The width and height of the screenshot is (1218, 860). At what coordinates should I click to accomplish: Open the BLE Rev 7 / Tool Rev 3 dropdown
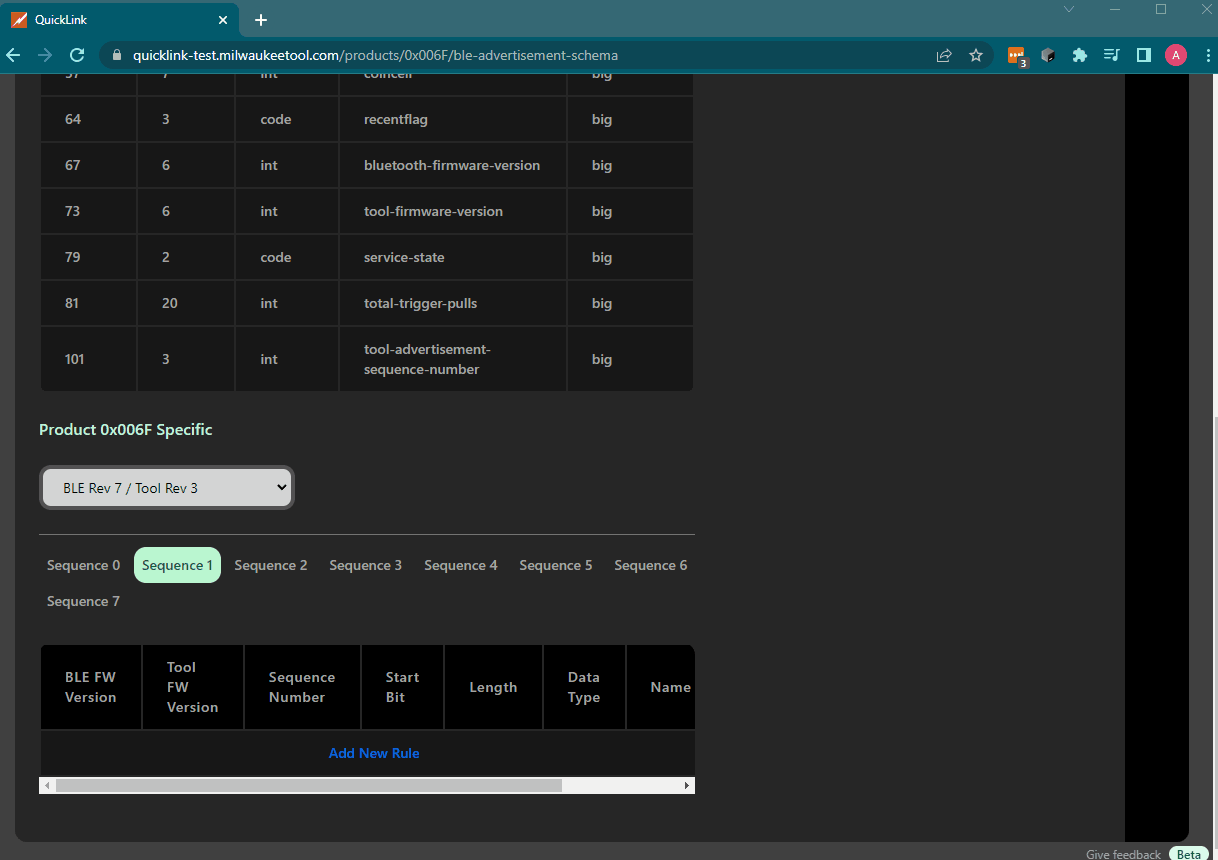(x=167, y=488)
